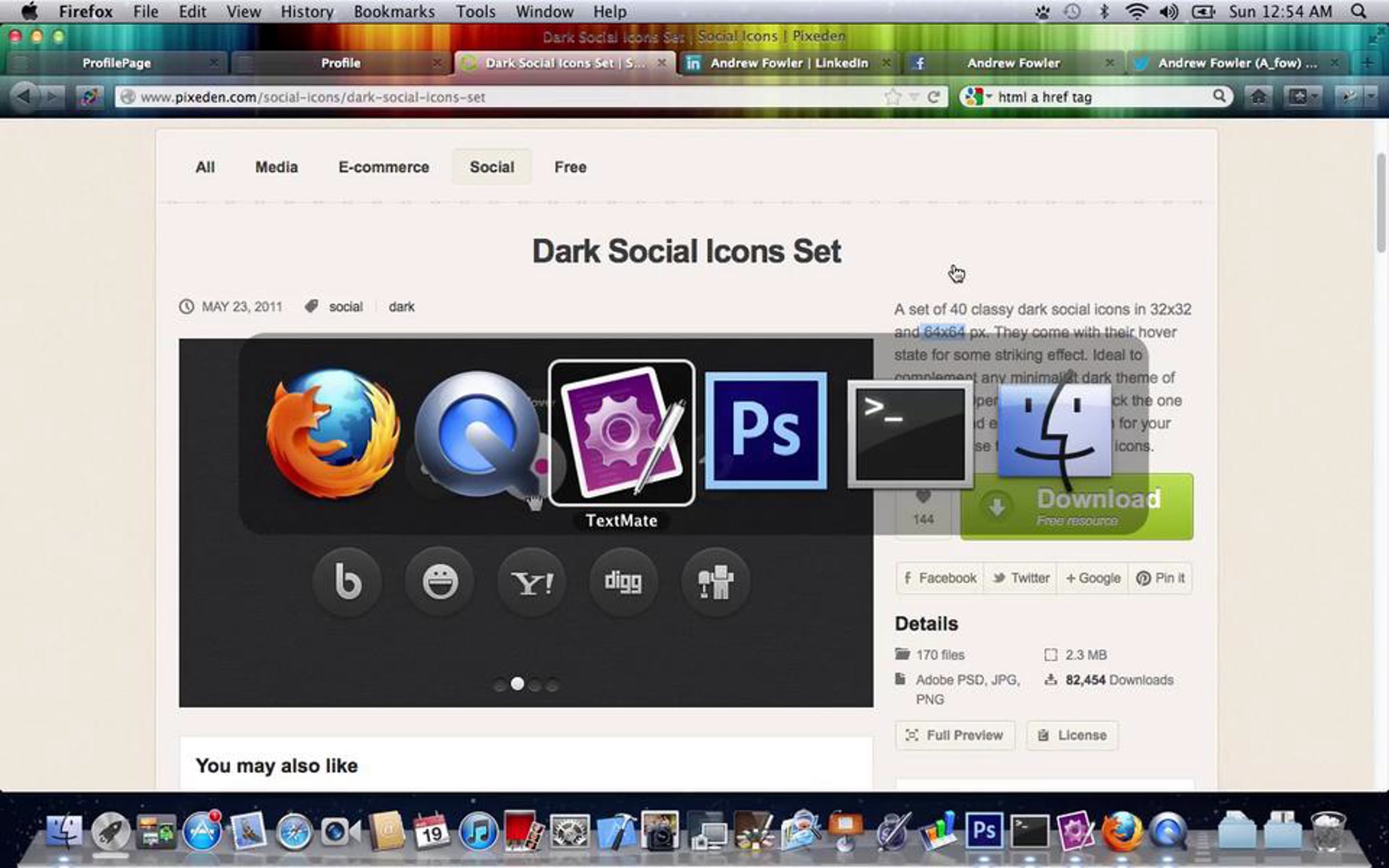The width and height of the screenshot is (1389, 868).
Task: Go back with the Firefox back arrow
Action: coord(25,96)
